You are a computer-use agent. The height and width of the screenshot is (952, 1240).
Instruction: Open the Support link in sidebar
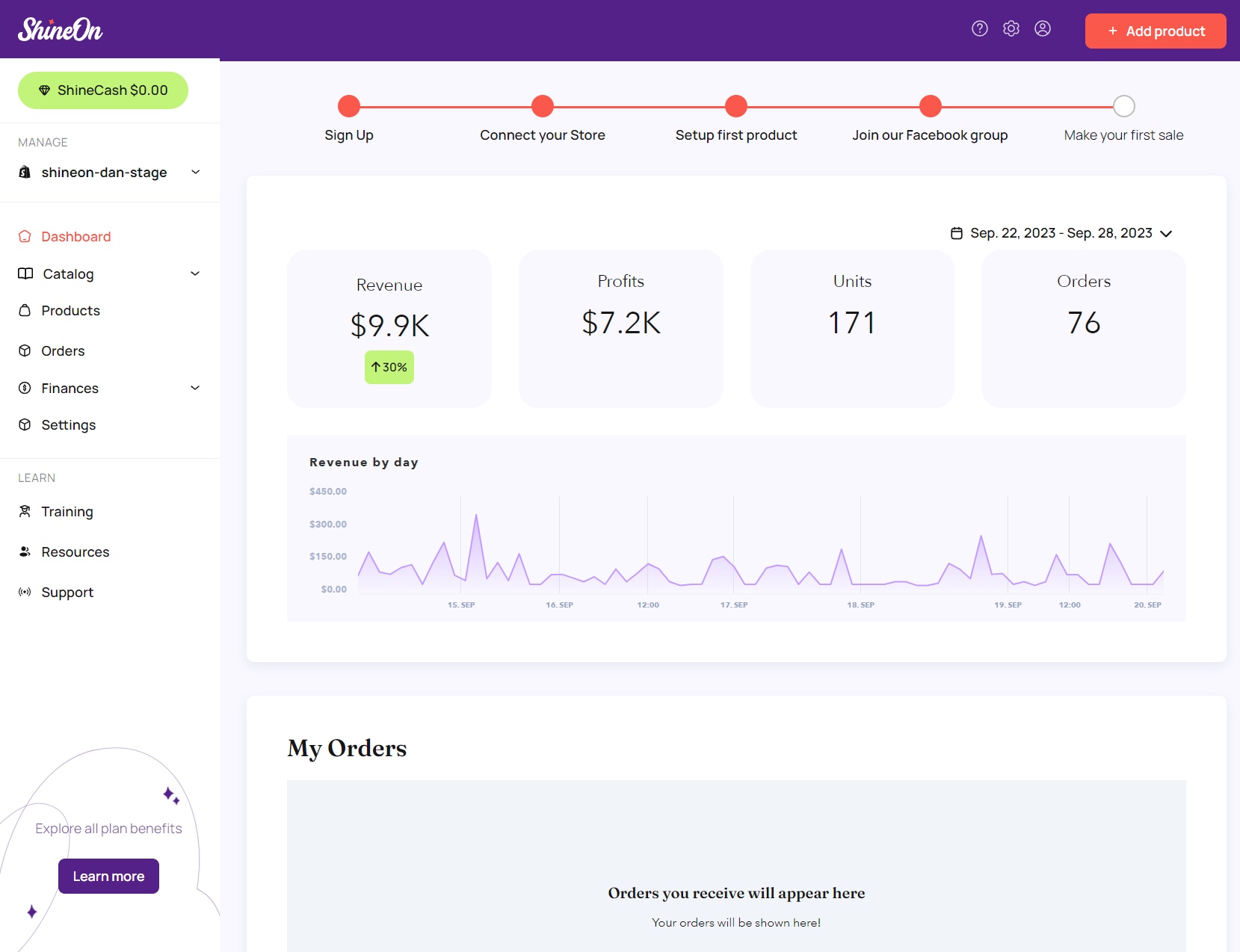(x=67, y=592)
